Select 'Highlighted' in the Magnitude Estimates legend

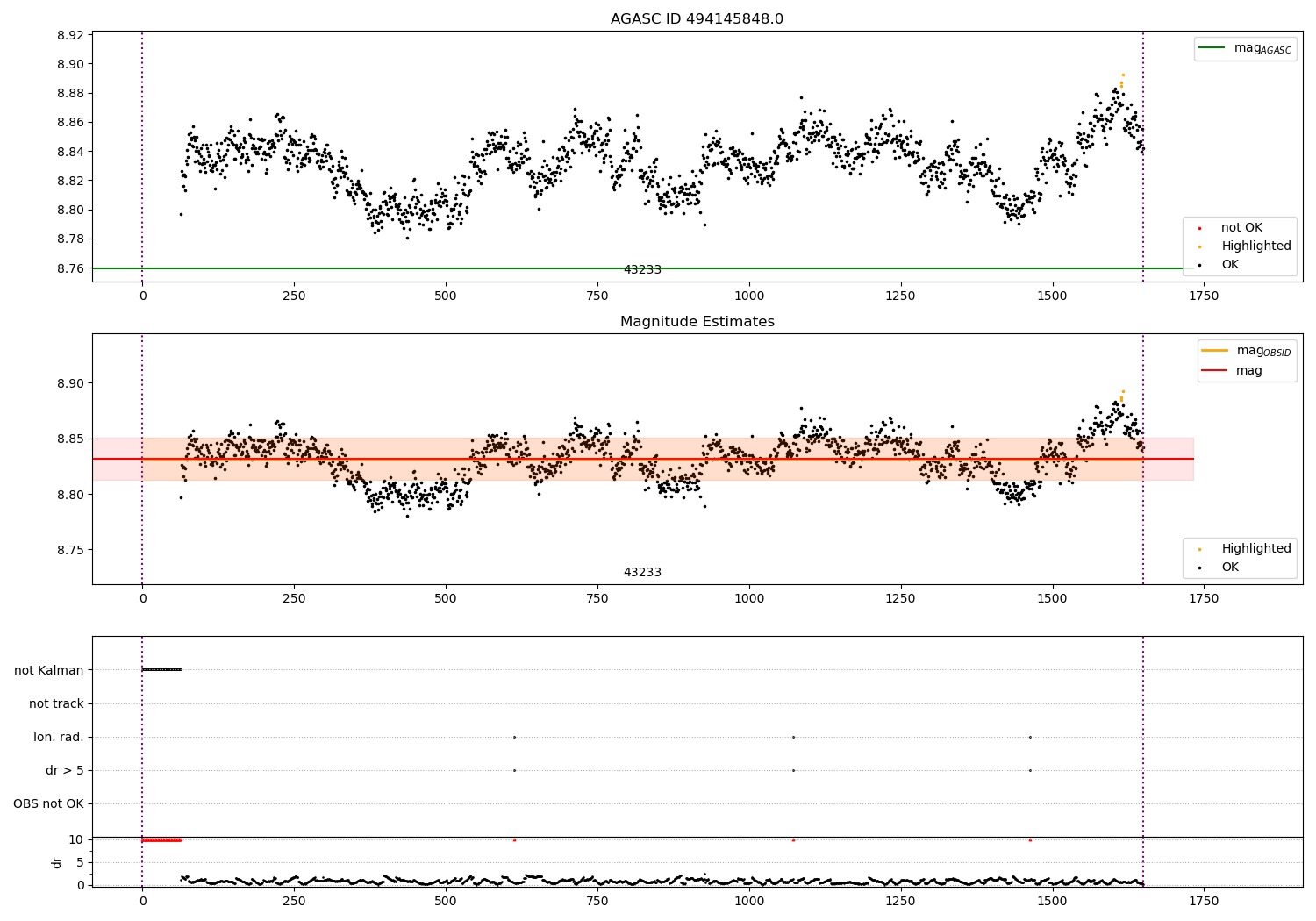pos(1255,549)
